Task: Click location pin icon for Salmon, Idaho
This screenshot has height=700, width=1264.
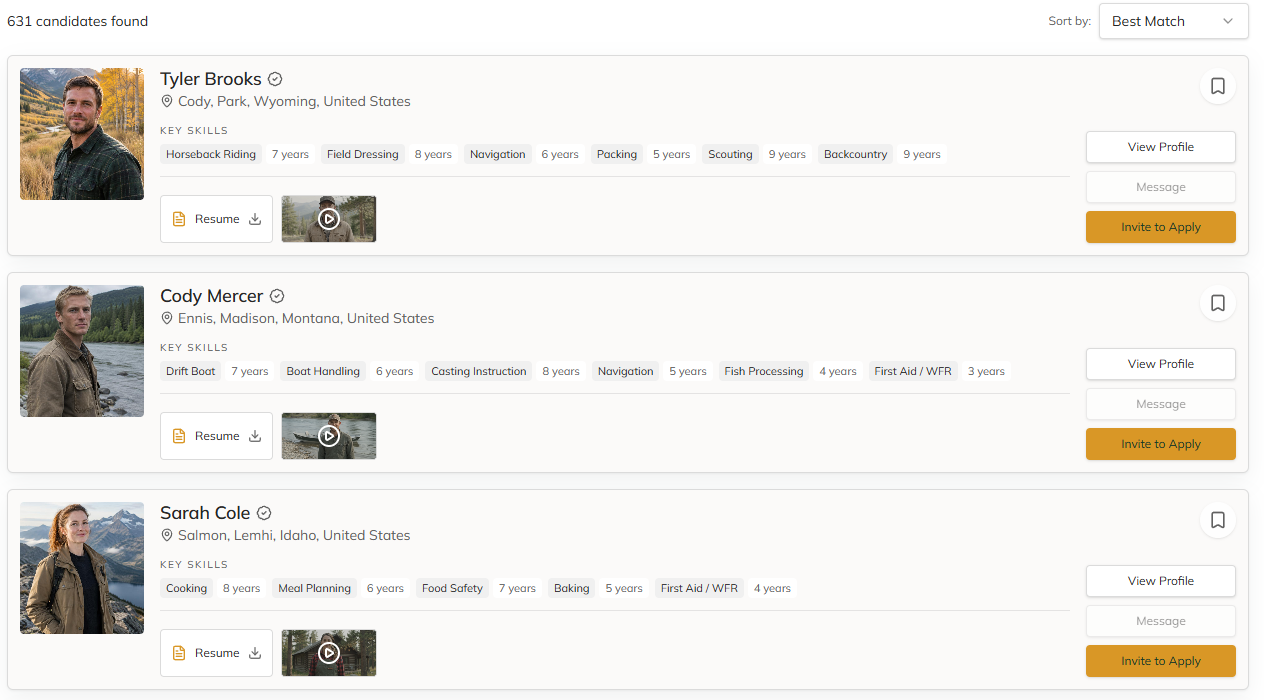Action: (167, 536)
